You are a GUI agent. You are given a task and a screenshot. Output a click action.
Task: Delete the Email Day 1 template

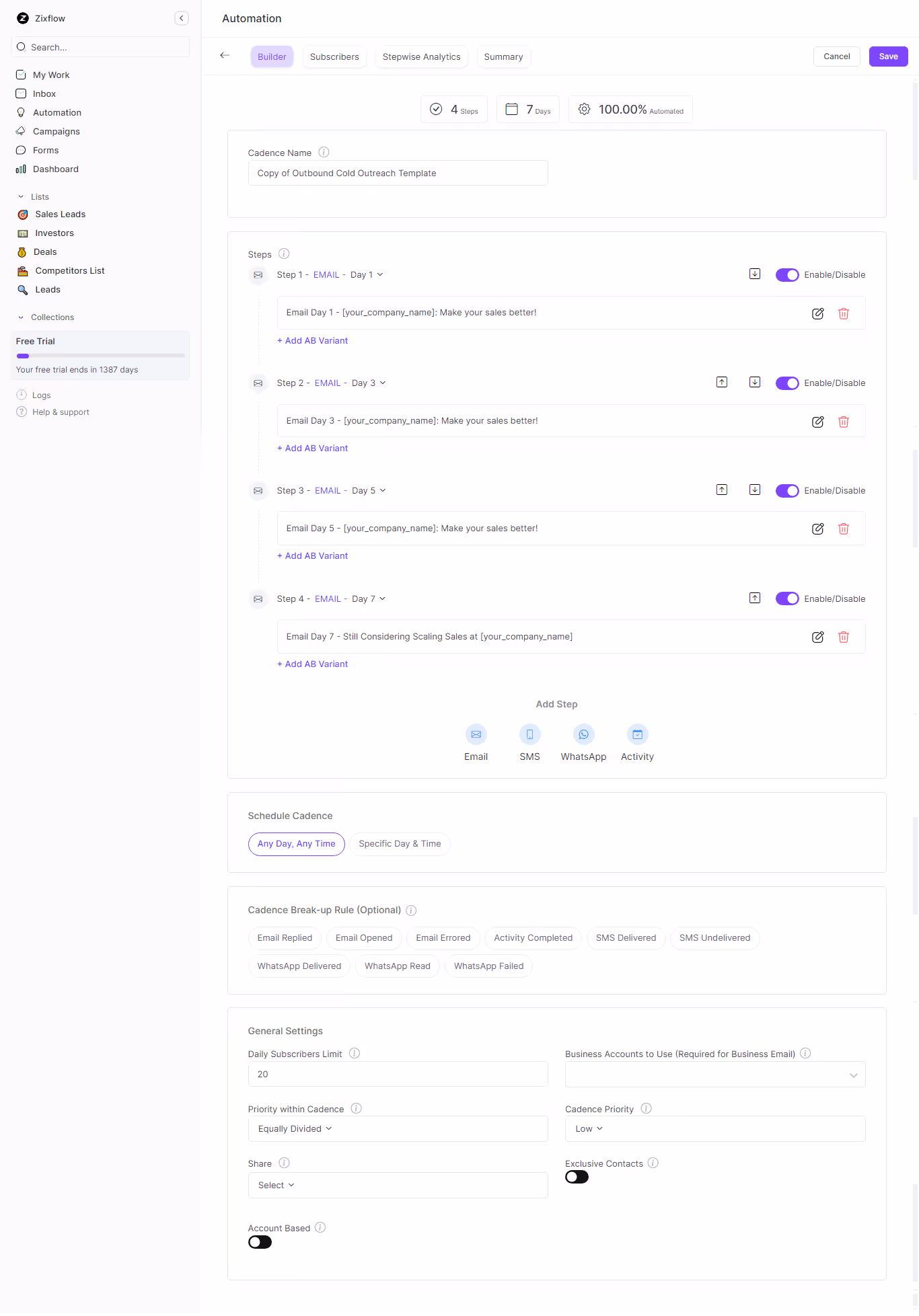[x=843, y=313]
